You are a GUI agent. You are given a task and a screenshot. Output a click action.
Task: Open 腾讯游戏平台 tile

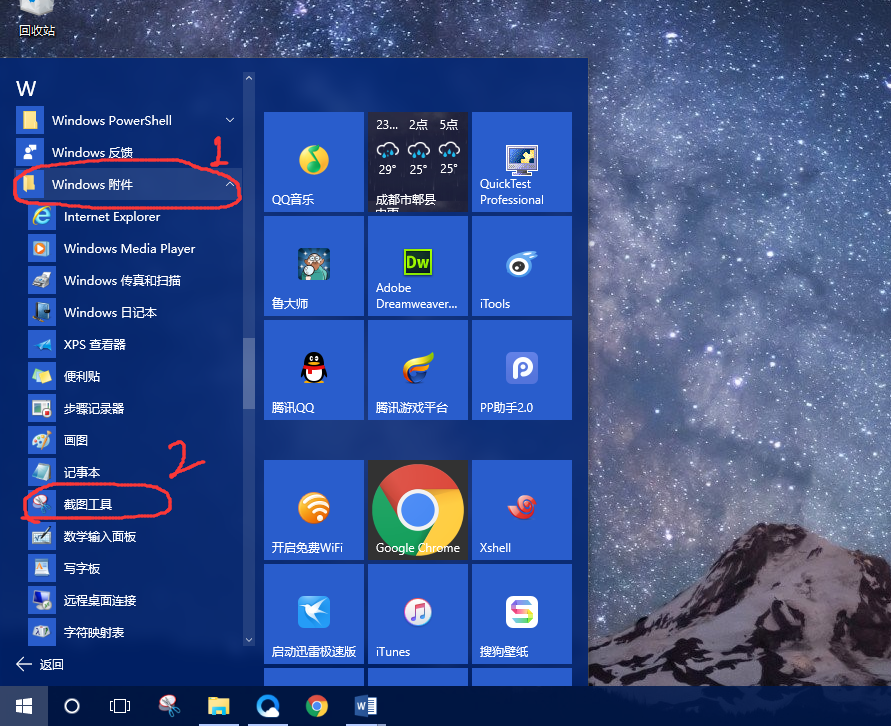tap(418, 370)
